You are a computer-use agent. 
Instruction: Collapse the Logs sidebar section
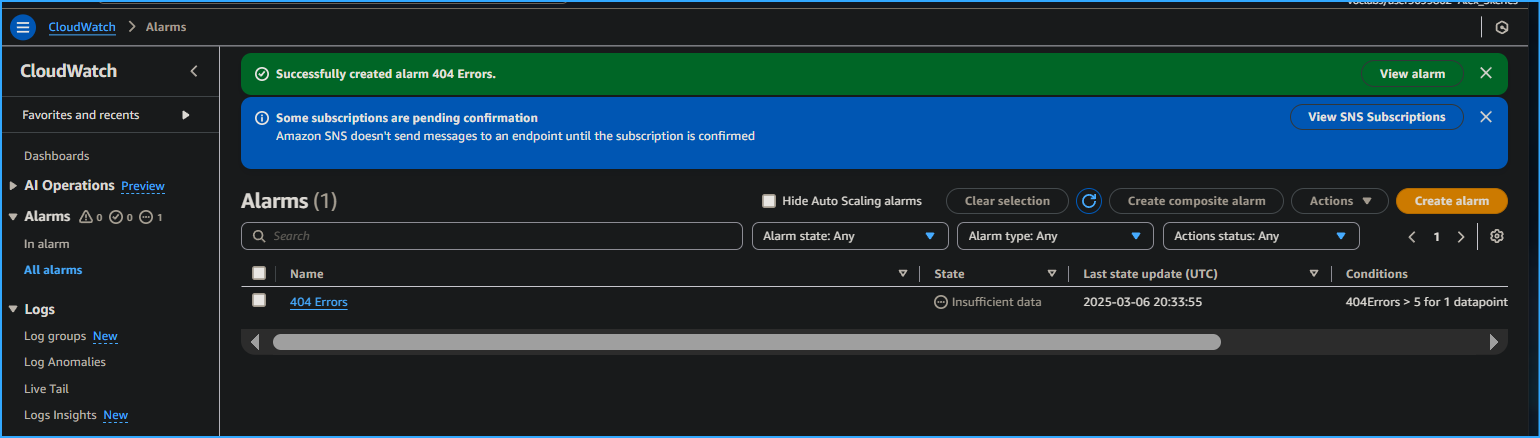[13, 310]
